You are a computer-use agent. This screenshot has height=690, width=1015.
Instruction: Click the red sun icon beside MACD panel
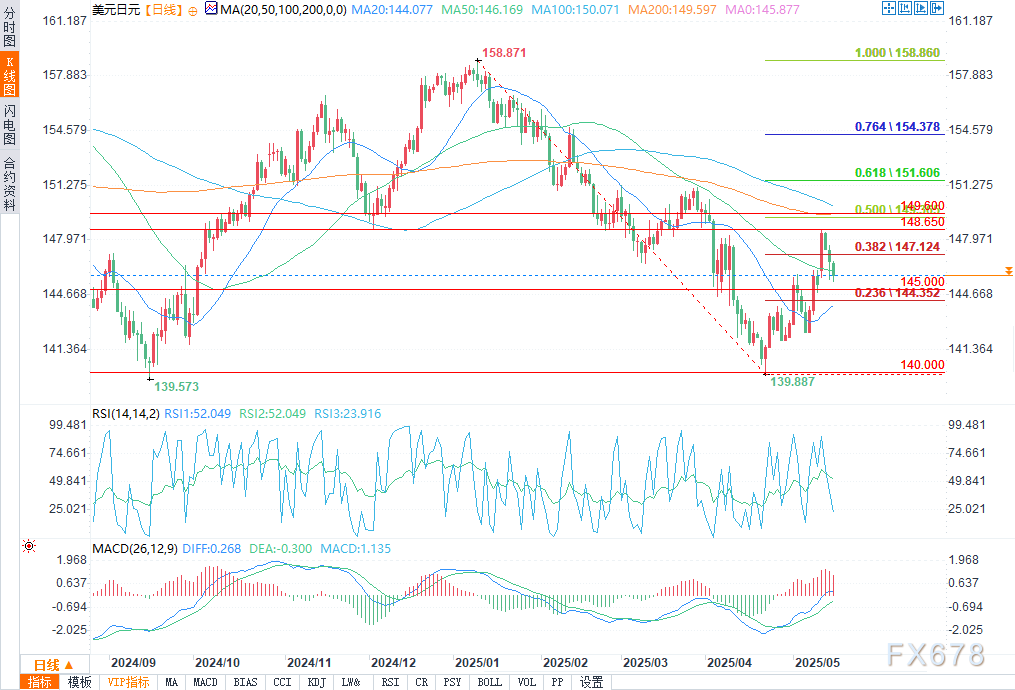pyautogui.click(x=28, y=546)
